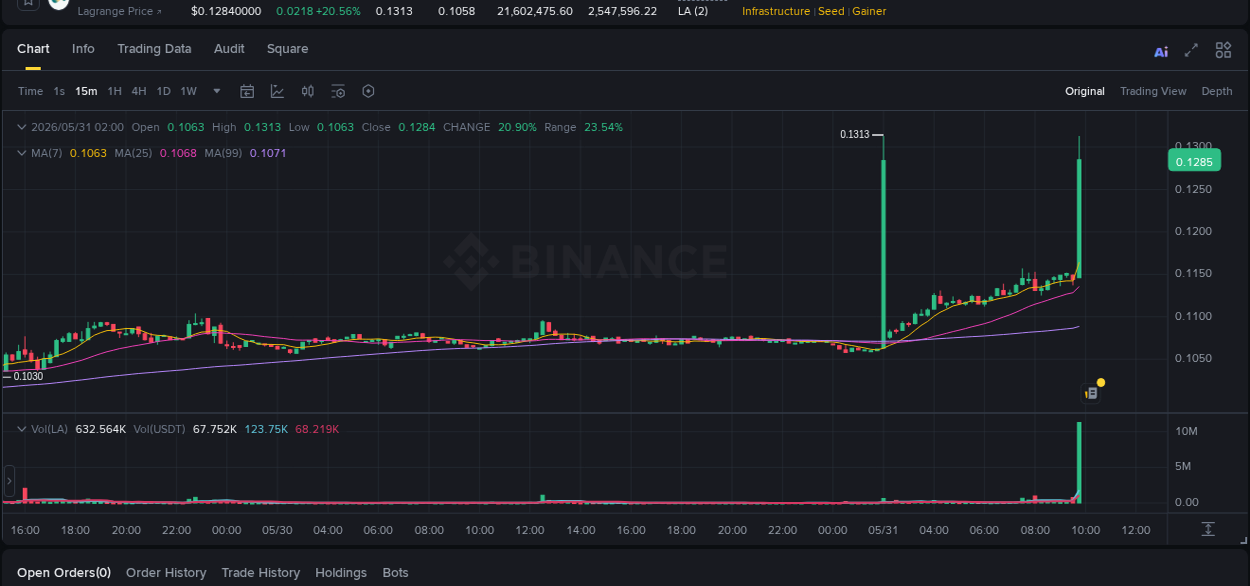Click the star icon beside coin logo

[28, 3]
